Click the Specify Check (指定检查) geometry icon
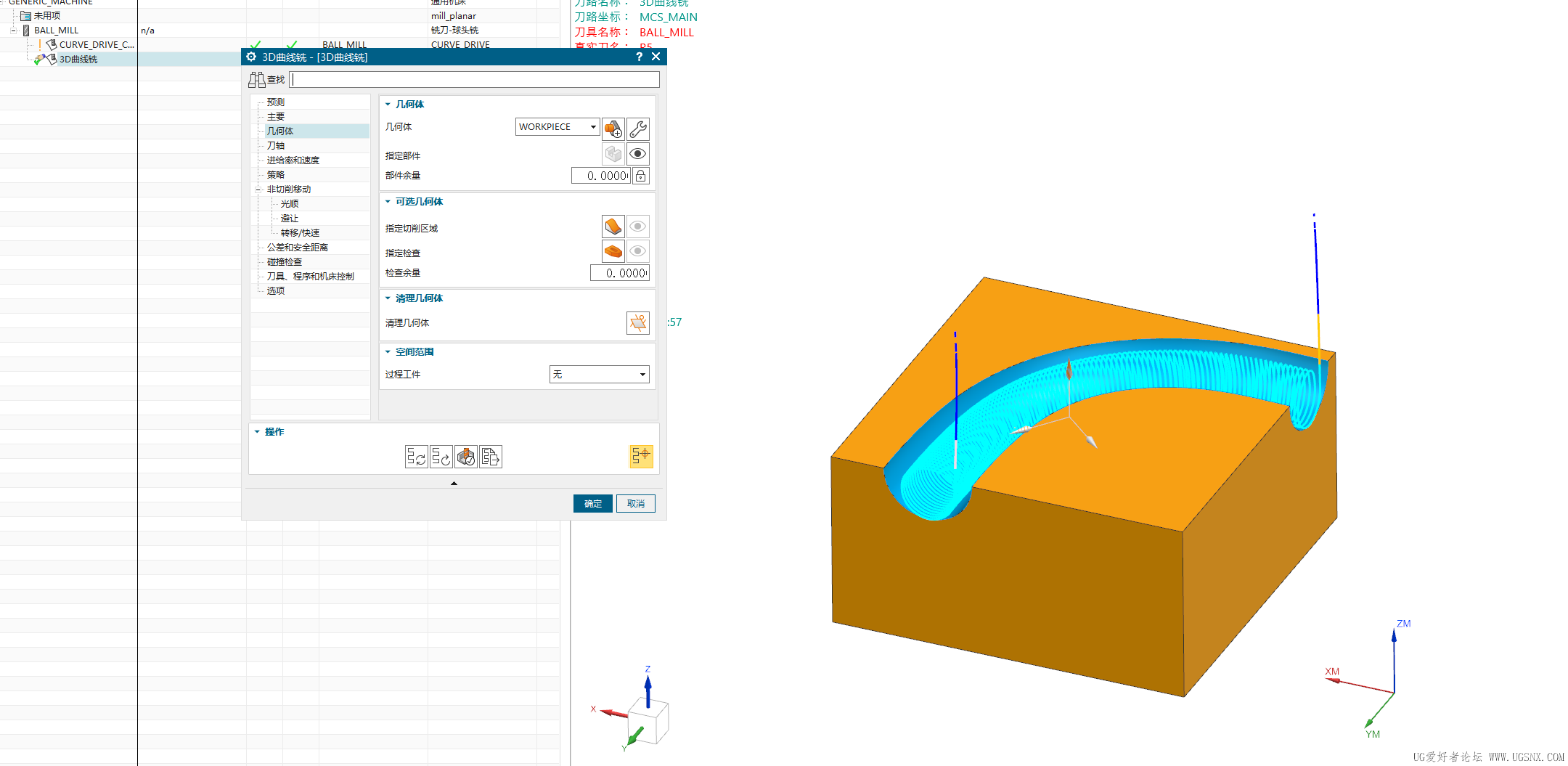Viewport: 1568px width, 766px height. [613, 251]
